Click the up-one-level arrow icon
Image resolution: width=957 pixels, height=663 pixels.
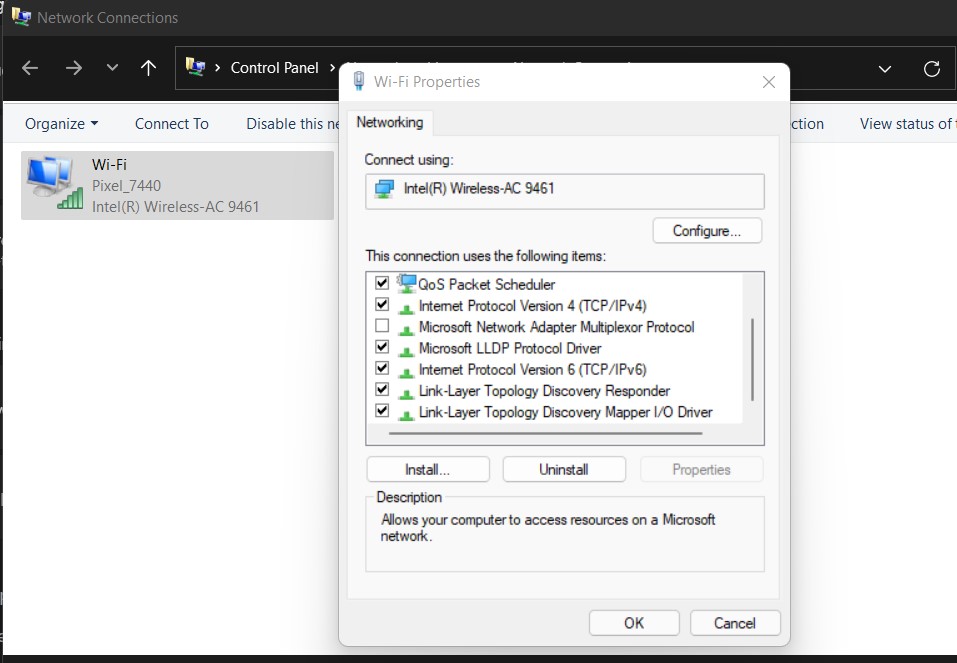point(148,68)
